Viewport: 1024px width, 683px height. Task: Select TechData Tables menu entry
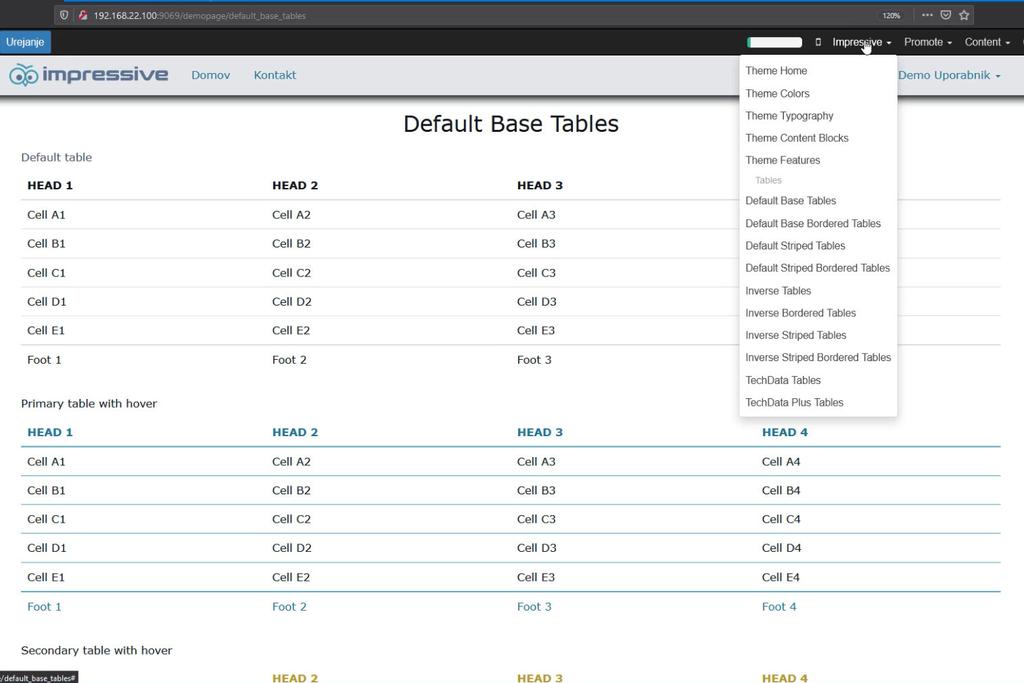click(782, 380)
